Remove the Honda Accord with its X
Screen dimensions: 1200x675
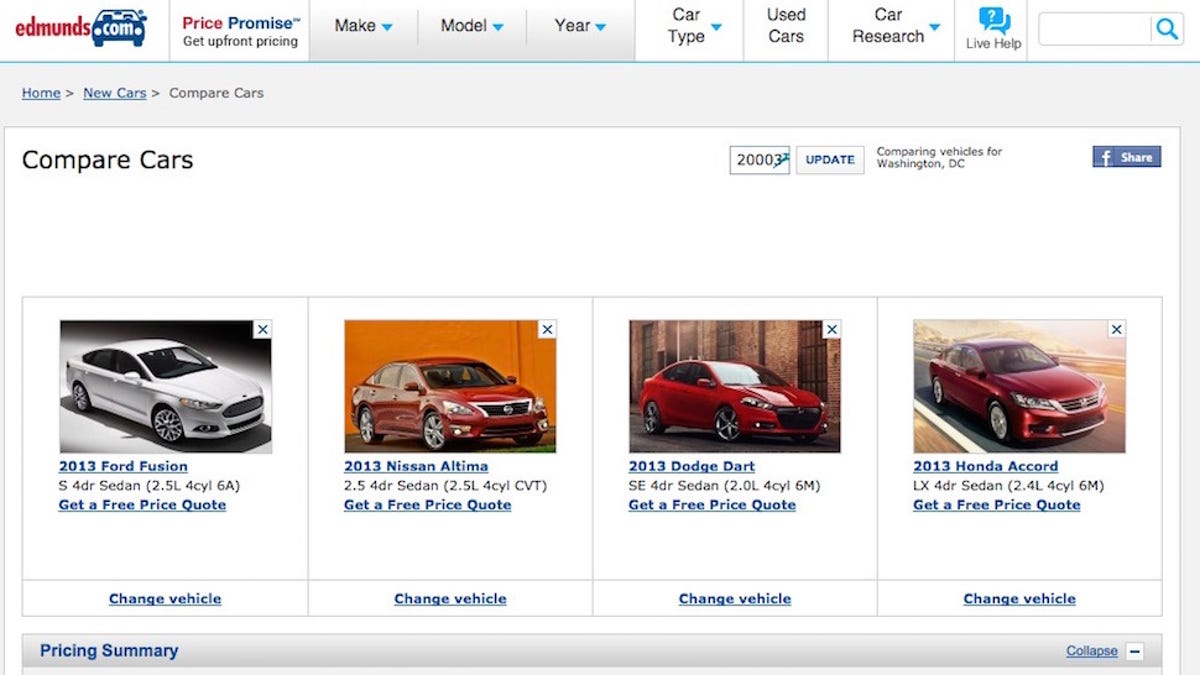tap(1117, 329)
